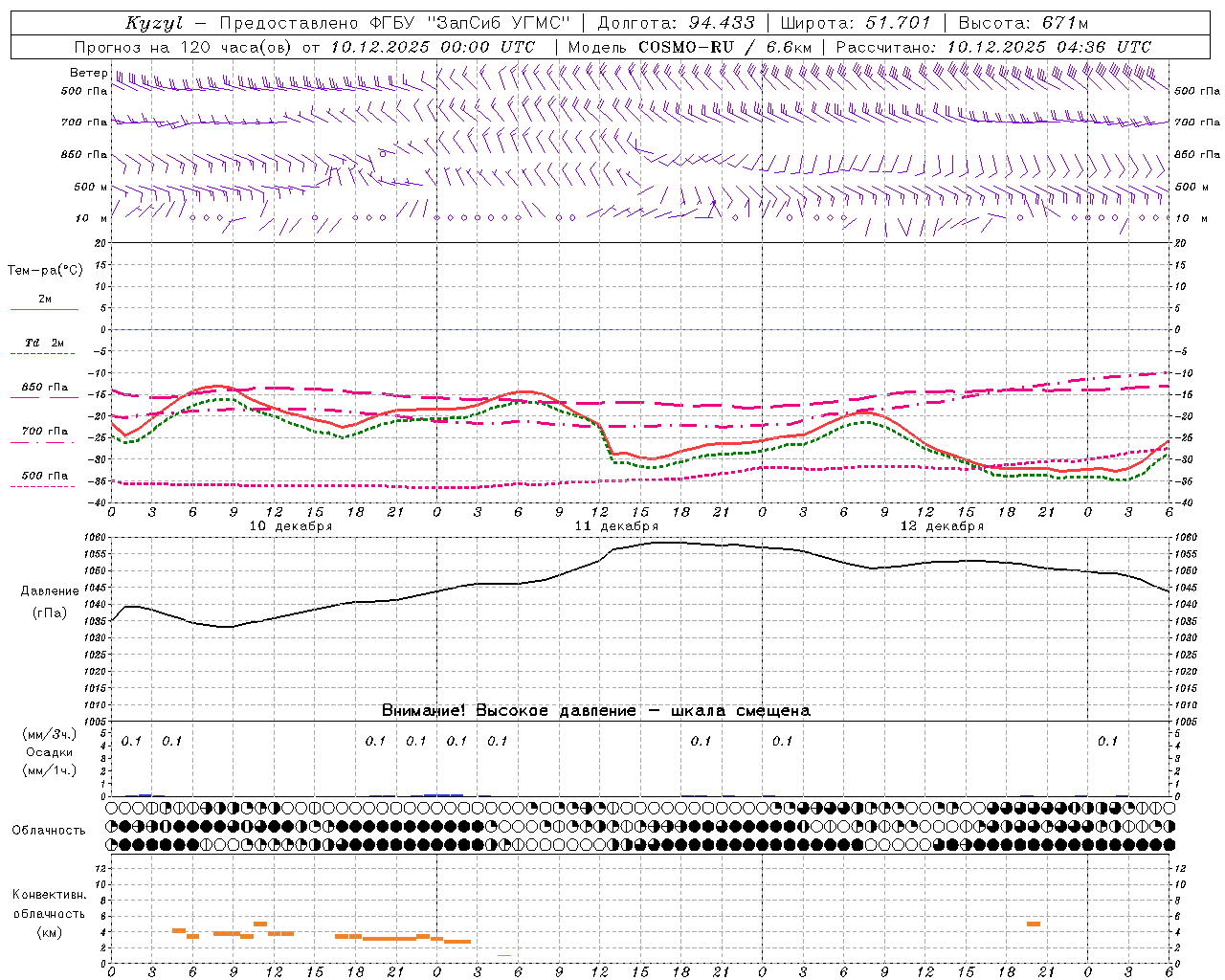The width and height of the screenshot is (1225, 980).
Task: Click the (мм/3ч.) precipitation unit label
Action: [49, 734]
